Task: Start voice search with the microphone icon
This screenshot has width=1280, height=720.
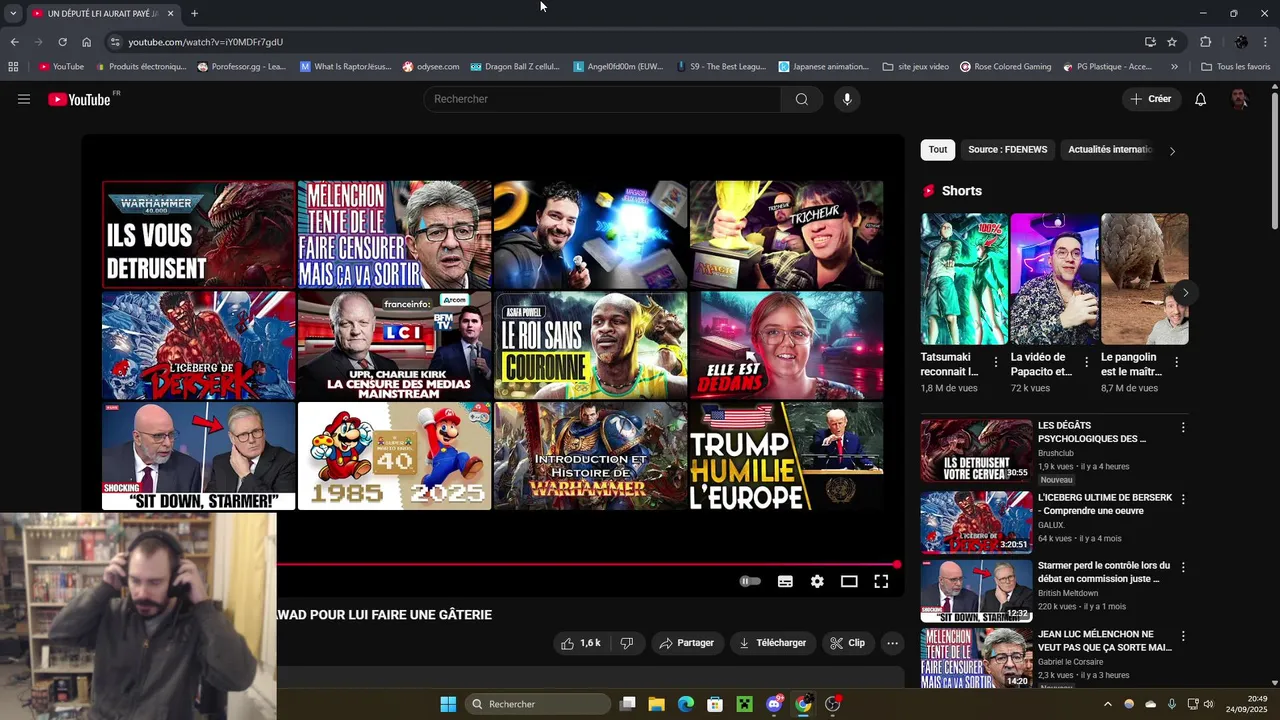Action: 847,99
